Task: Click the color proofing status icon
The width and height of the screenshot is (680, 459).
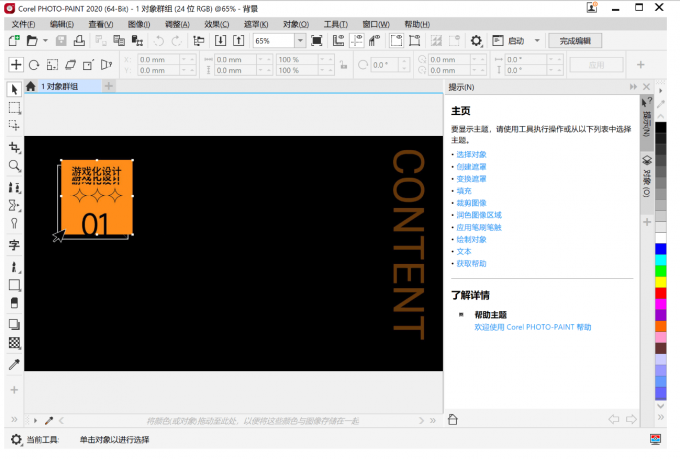Action: point(655,439)
